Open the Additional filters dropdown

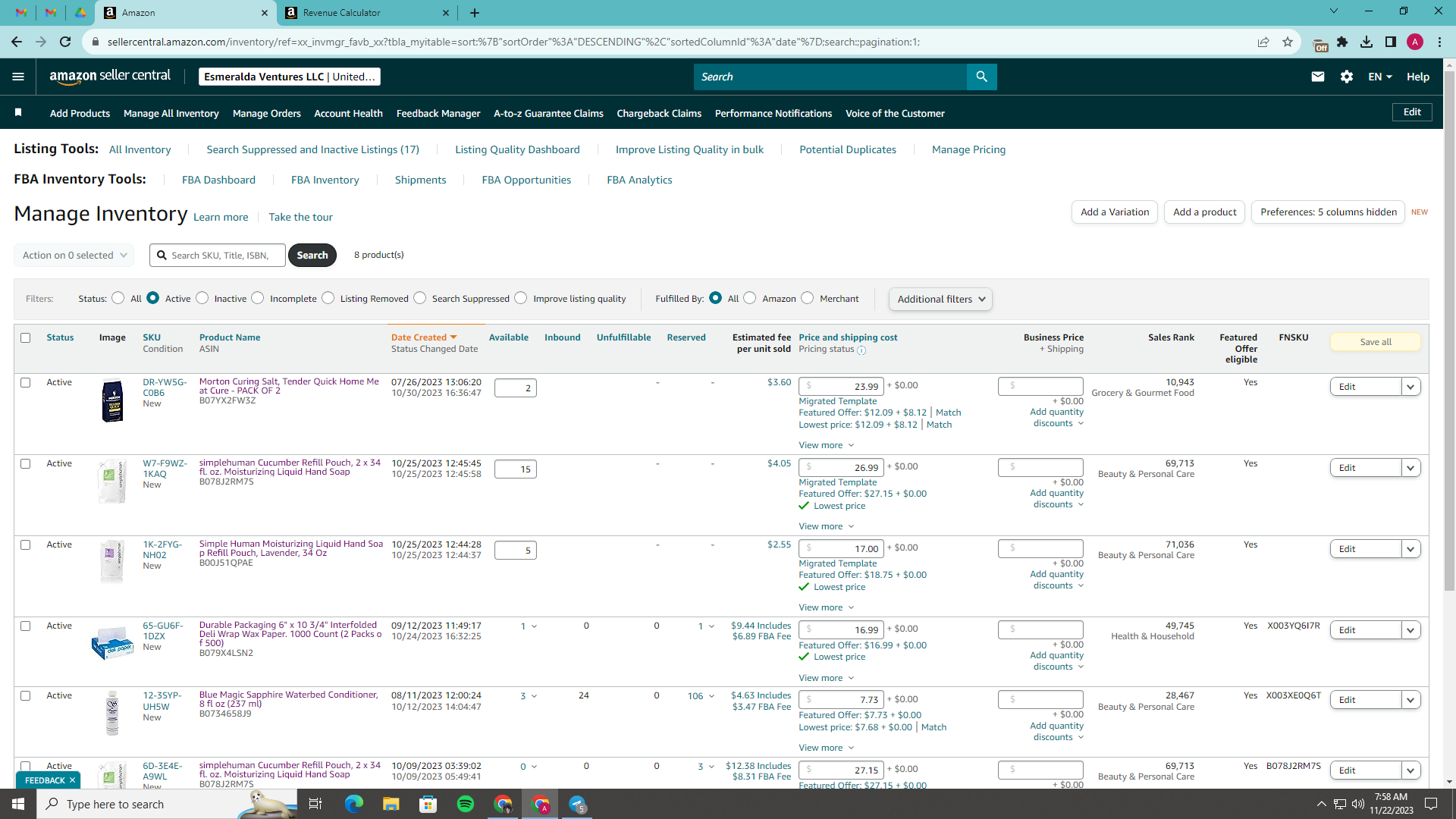[x=940, y=299]
